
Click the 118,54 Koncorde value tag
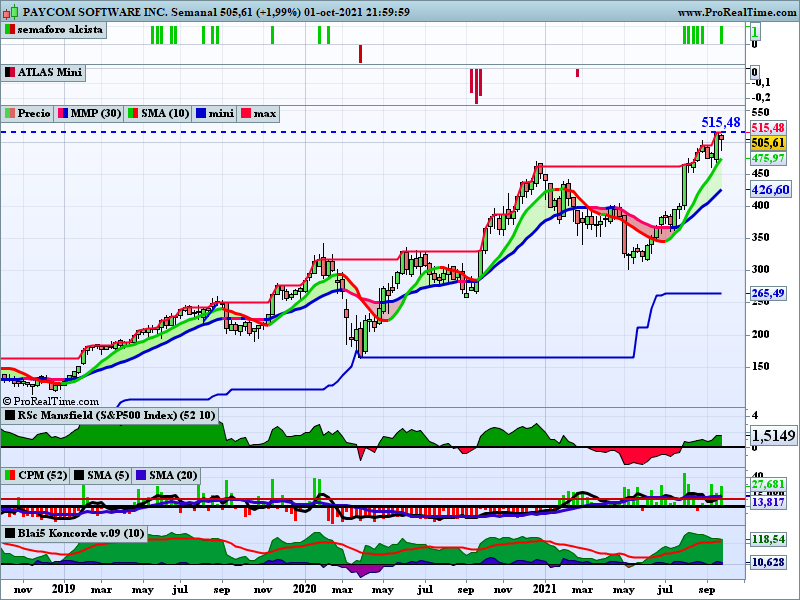768,539
